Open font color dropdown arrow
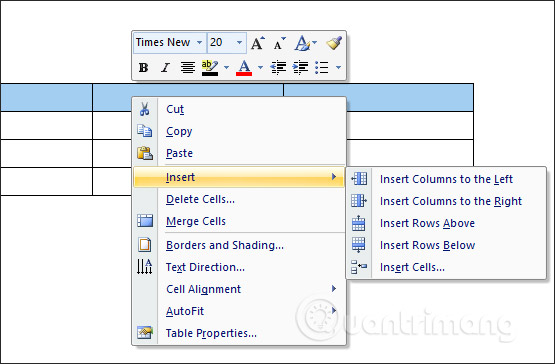 261,67
